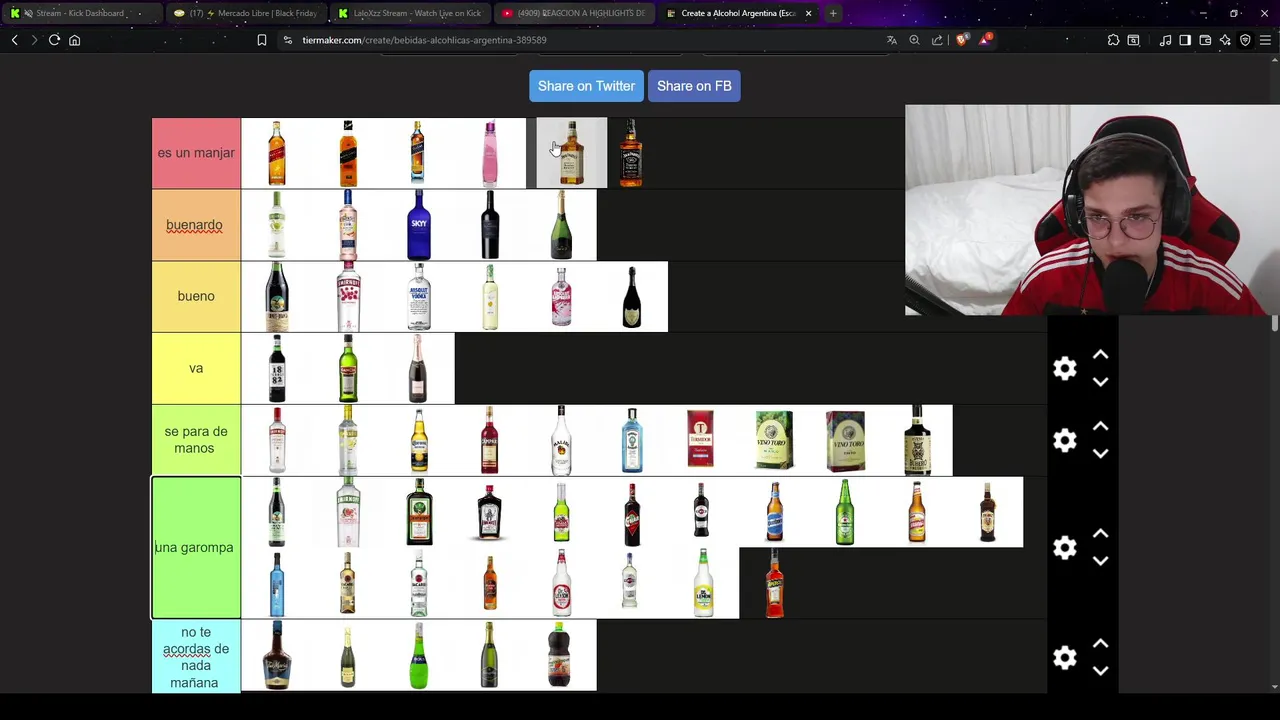Click the Share on FB button
The height and width of the screenshot is (720, 1280).
point(694,86)
